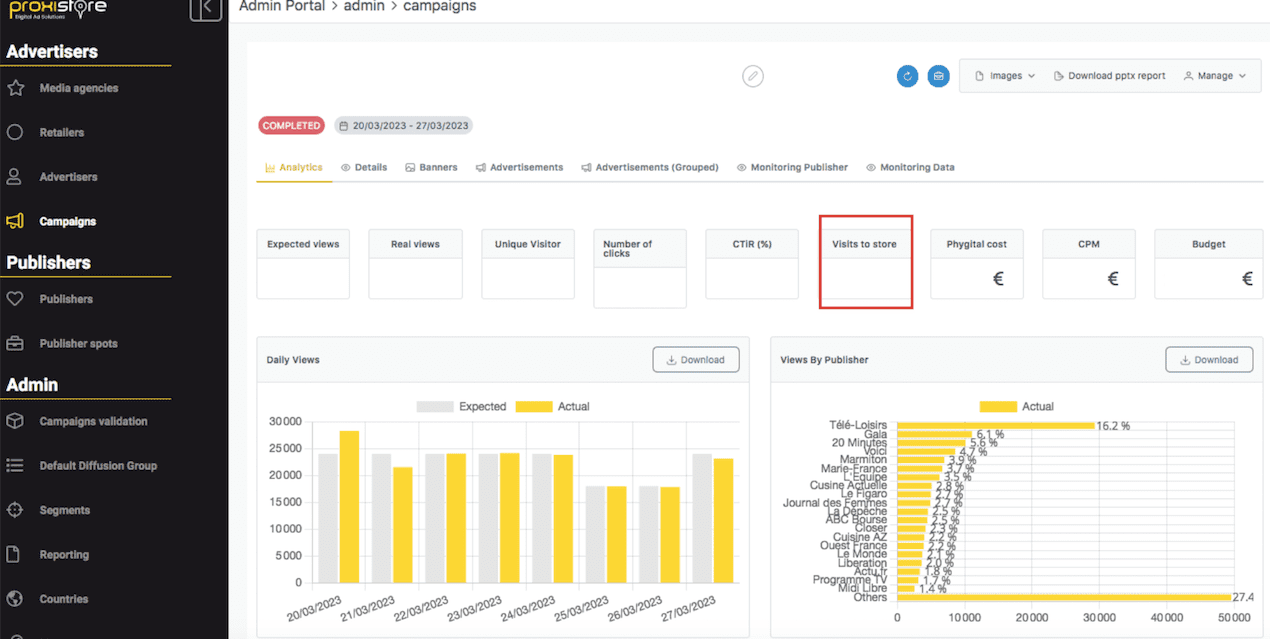Click the COMPLETED status badge
The width and height of the screenshot is (1270, 639).
pos(292,126)
